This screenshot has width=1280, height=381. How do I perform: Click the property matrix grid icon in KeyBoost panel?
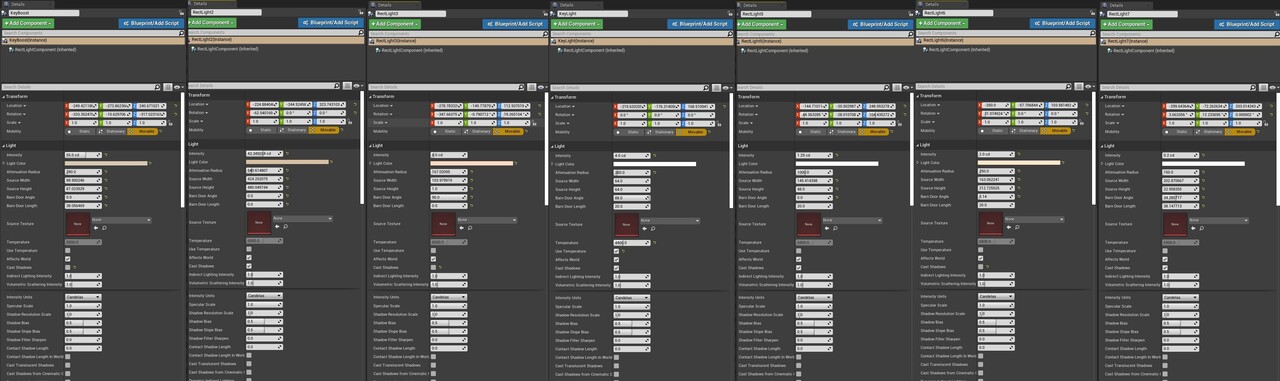(167, 87)
